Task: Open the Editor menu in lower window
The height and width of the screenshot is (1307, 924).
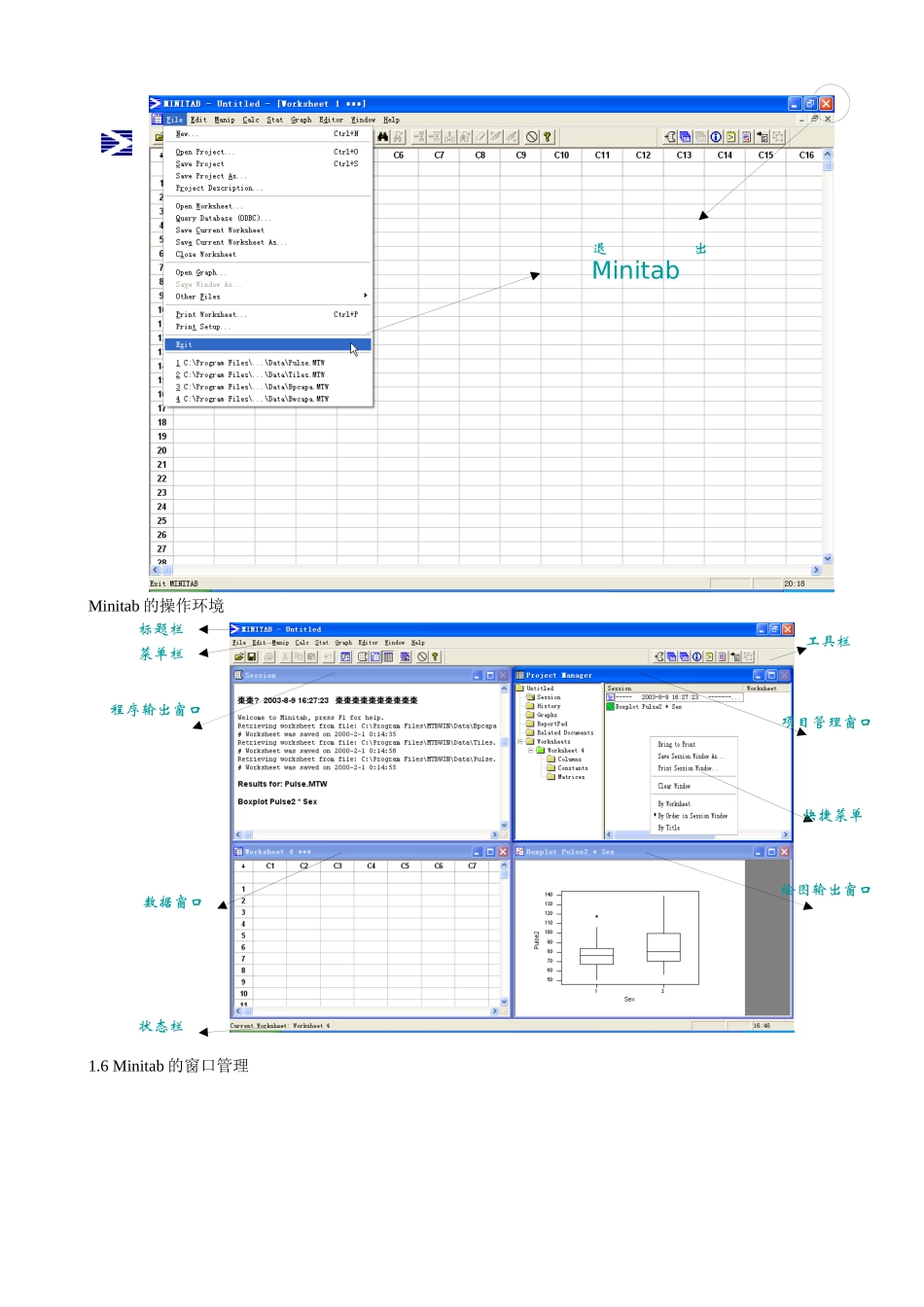Action: click(368, 643)
